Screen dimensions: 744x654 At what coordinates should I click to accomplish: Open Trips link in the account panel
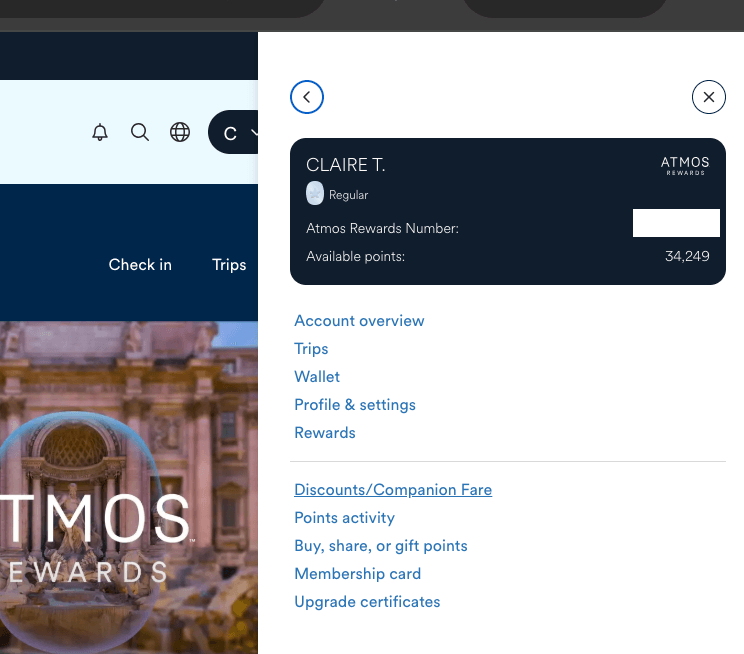[311, 349]
